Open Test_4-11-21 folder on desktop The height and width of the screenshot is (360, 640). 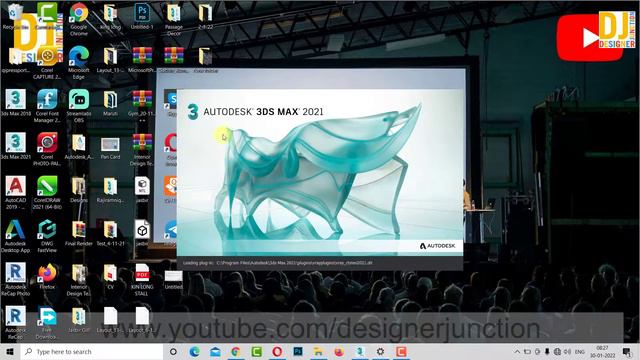coord(110,233)
